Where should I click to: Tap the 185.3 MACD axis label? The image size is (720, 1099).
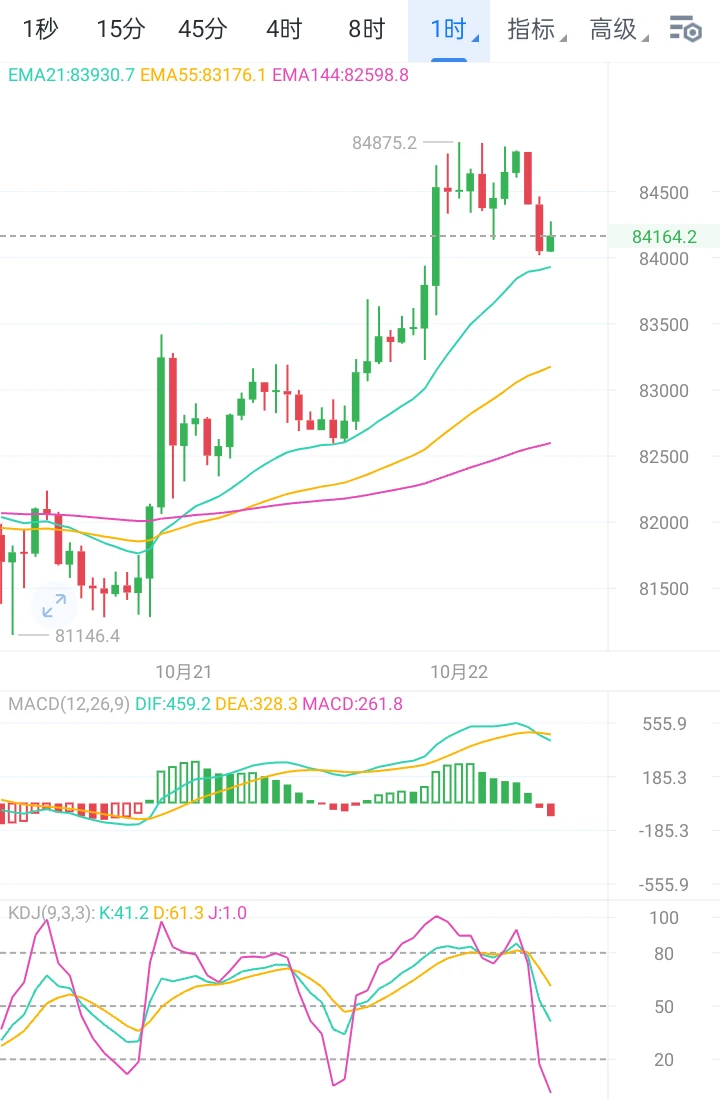pyautogui.click(x=665, y=777)
